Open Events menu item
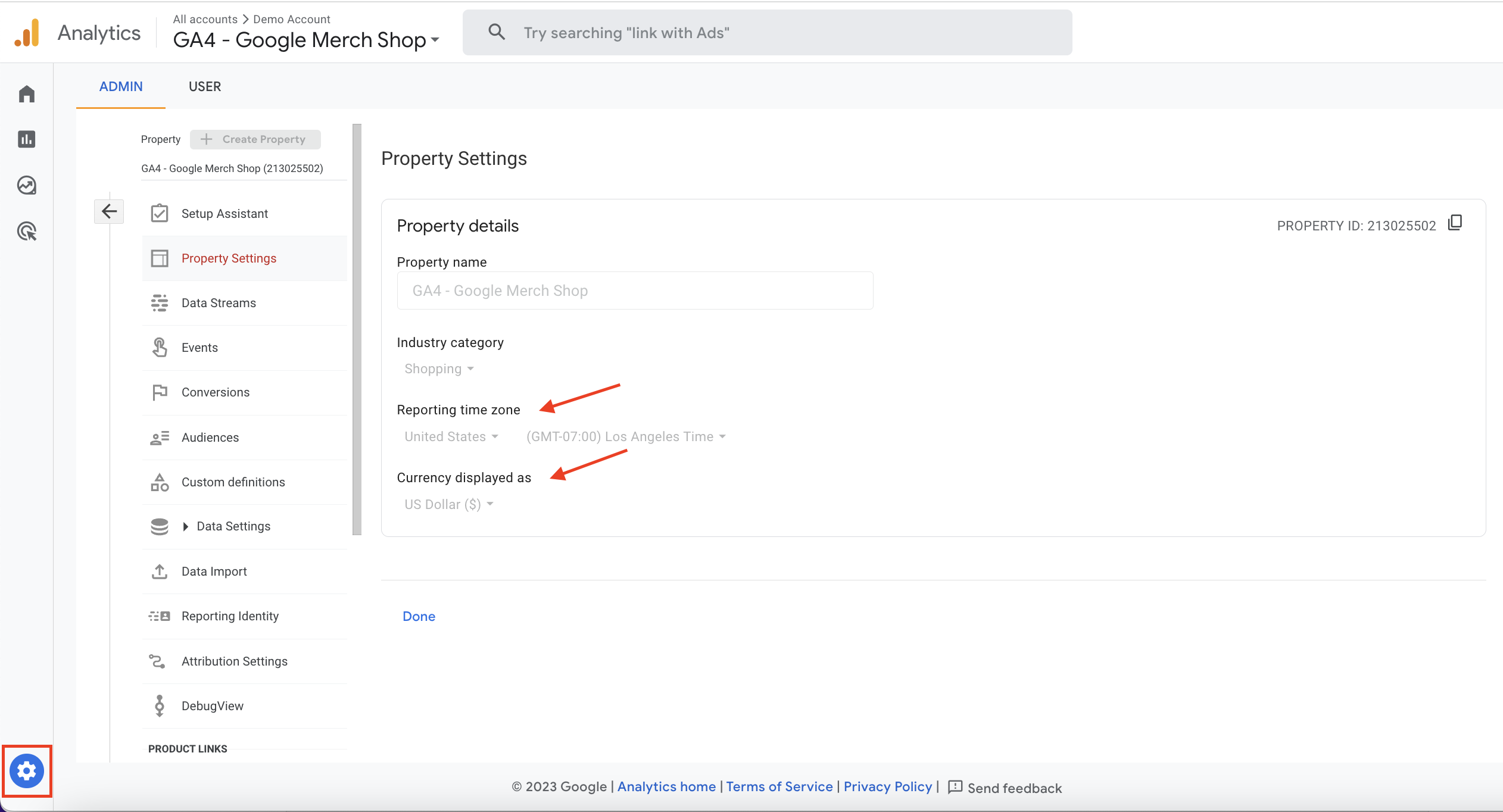 pos(245,348)
